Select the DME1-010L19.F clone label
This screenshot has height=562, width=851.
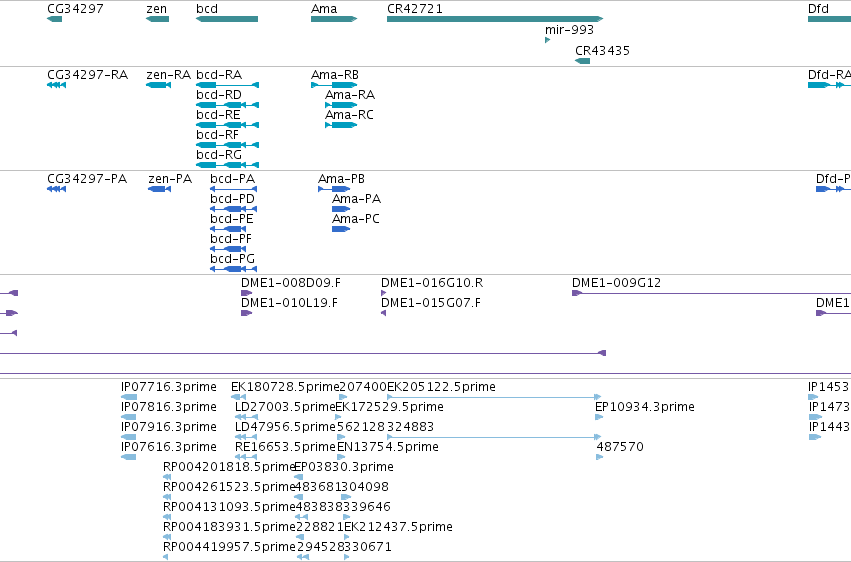pyautogui.click(x=289, y=303)
